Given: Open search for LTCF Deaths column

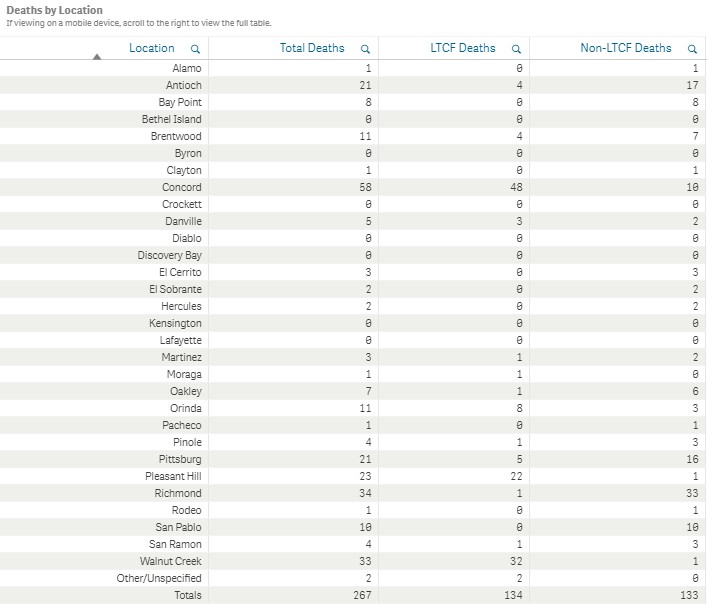Looking at the screenshot, I should [516, 48].
